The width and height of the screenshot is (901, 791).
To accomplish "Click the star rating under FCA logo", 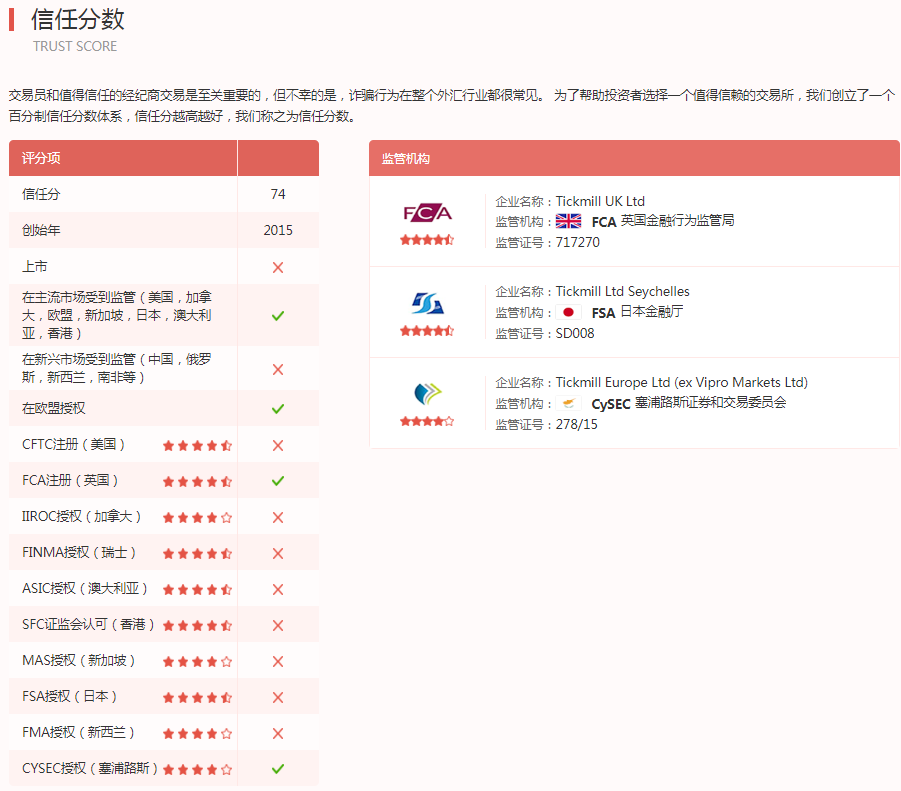I will click(427, 240).
